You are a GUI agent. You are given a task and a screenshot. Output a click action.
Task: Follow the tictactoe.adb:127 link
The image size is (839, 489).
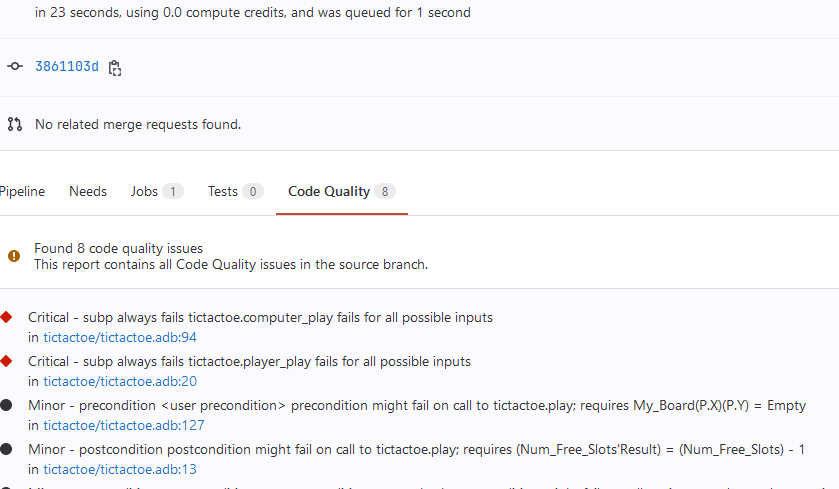point(123,425)
